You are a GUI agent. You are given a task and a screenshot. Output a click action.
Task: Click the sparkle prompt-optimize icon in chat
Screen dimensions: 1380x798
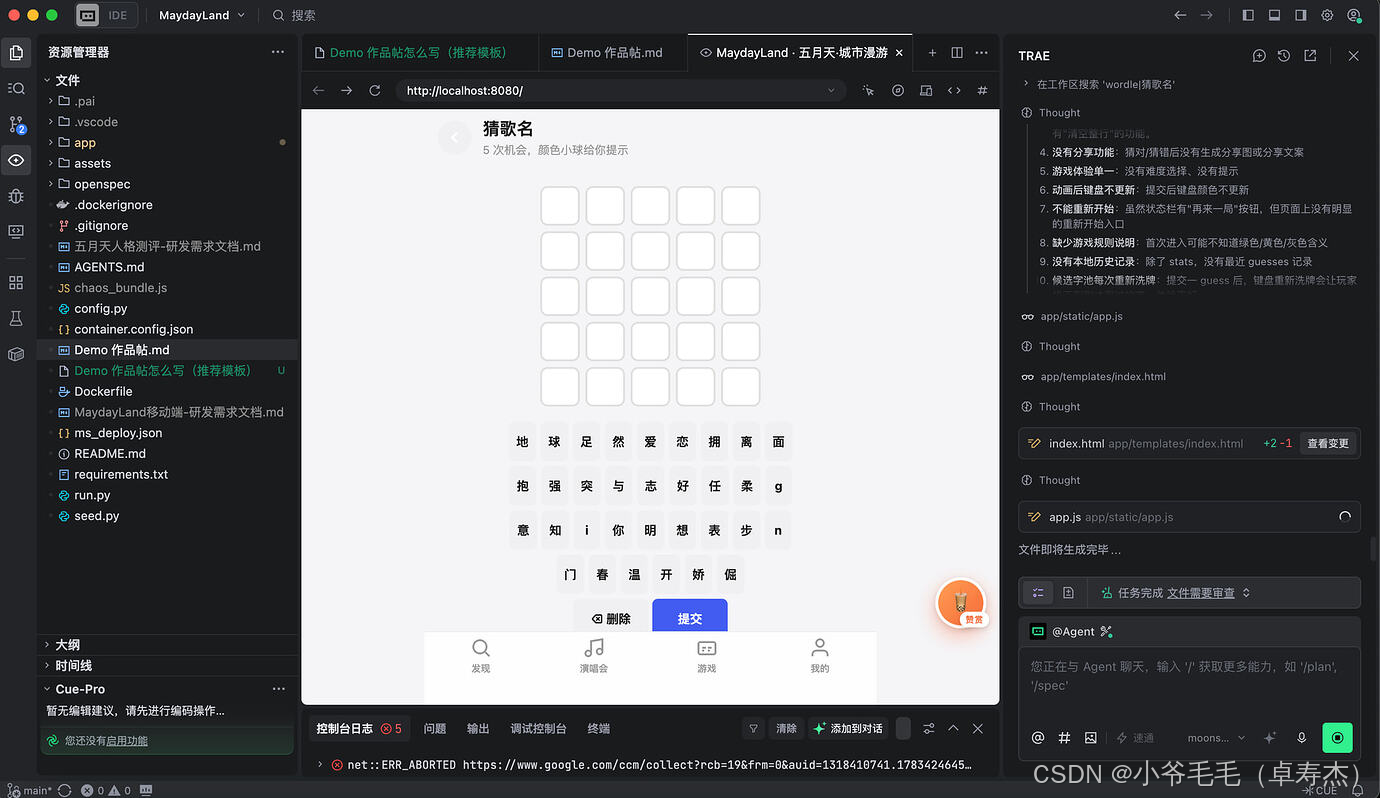[1270, 738]
